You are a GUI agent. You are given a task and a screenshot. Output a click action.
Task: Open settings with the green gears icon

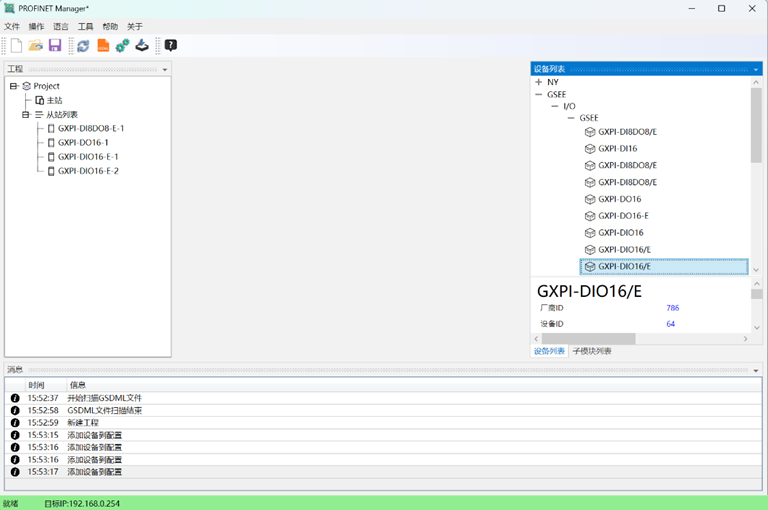122,46
